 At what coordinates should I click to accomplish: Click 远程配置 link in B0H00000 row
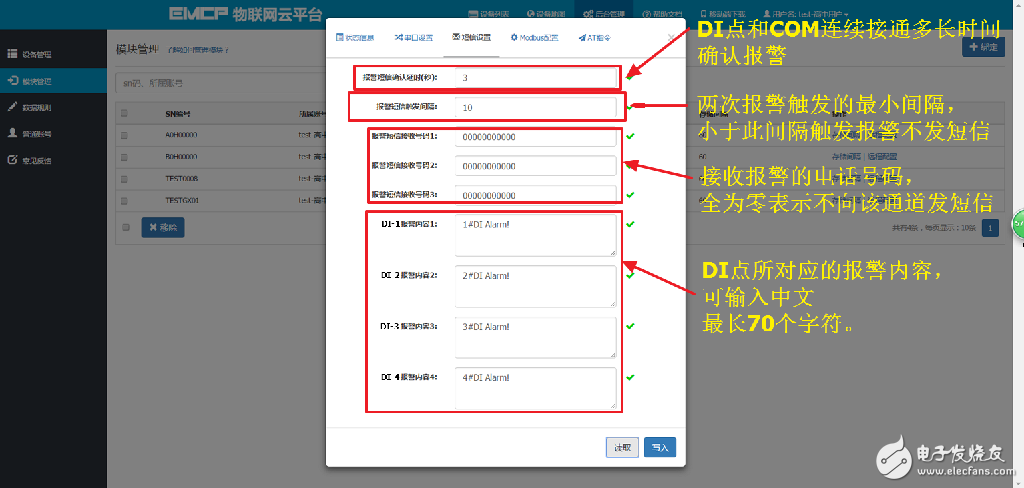pyautogui.click(x=882, y=157)
